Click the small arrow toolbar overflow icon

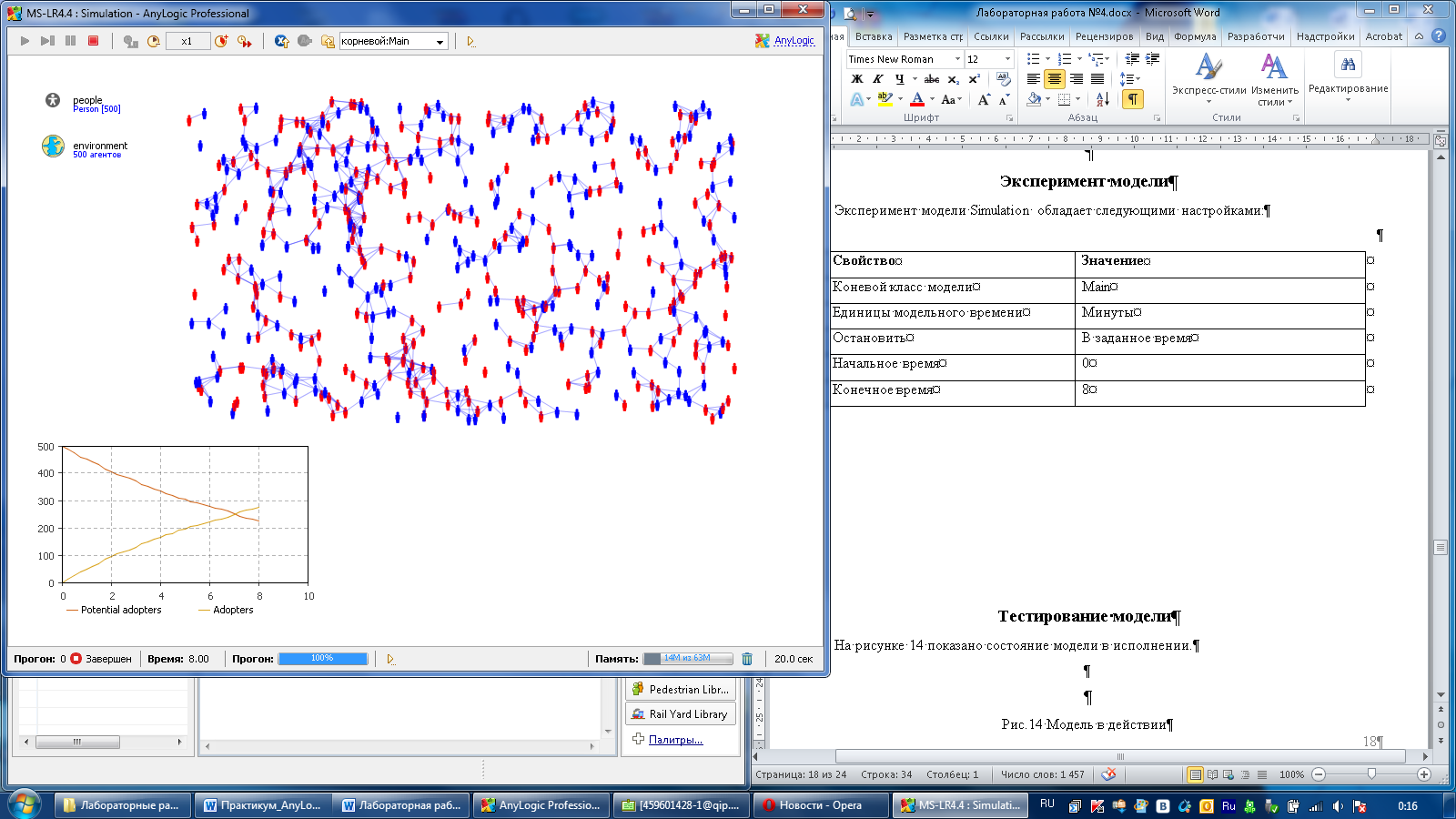point(470,42)
